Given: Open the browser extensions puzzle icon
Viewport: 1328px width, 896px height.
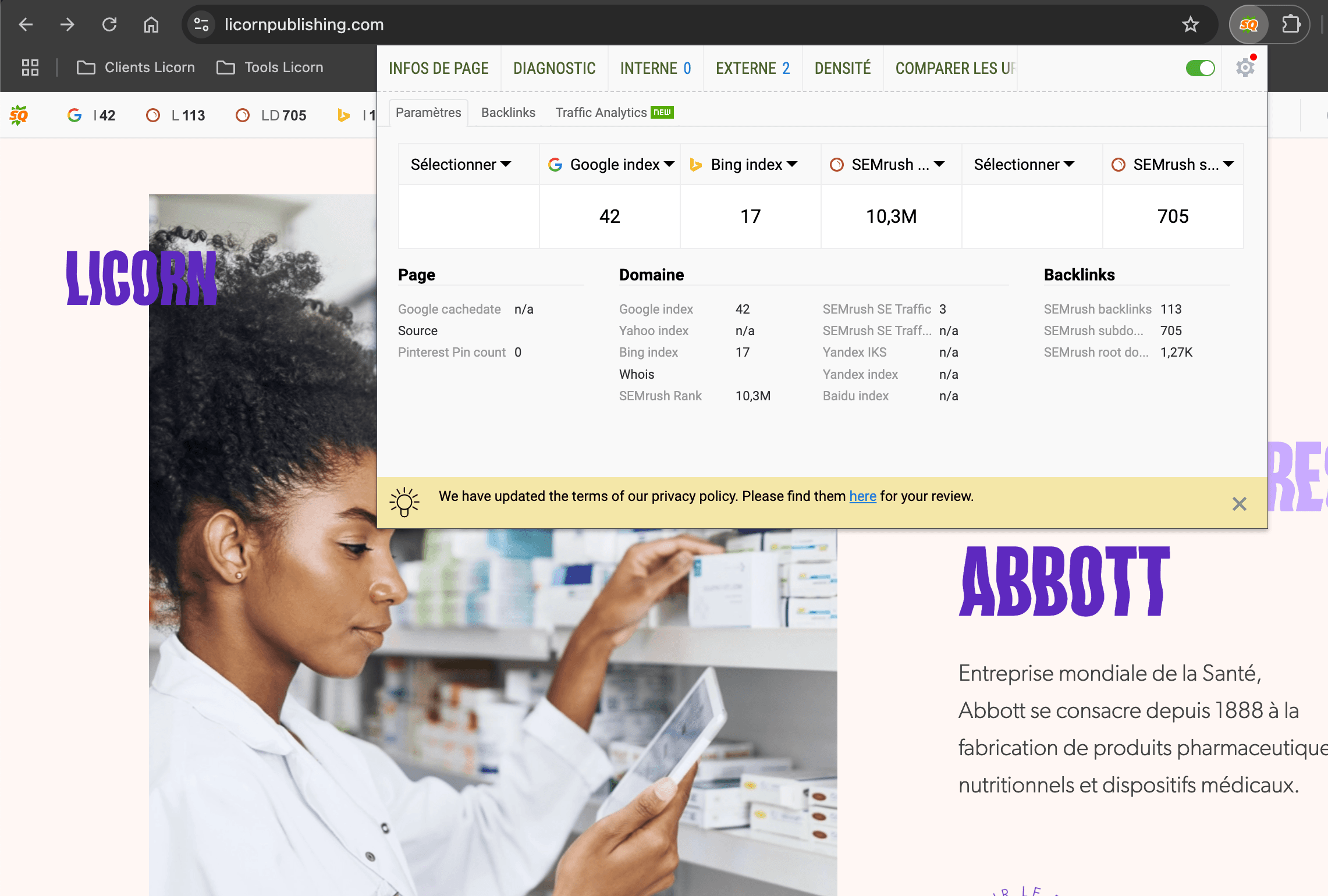Looking at the screenshot, I should [1291, 24].
